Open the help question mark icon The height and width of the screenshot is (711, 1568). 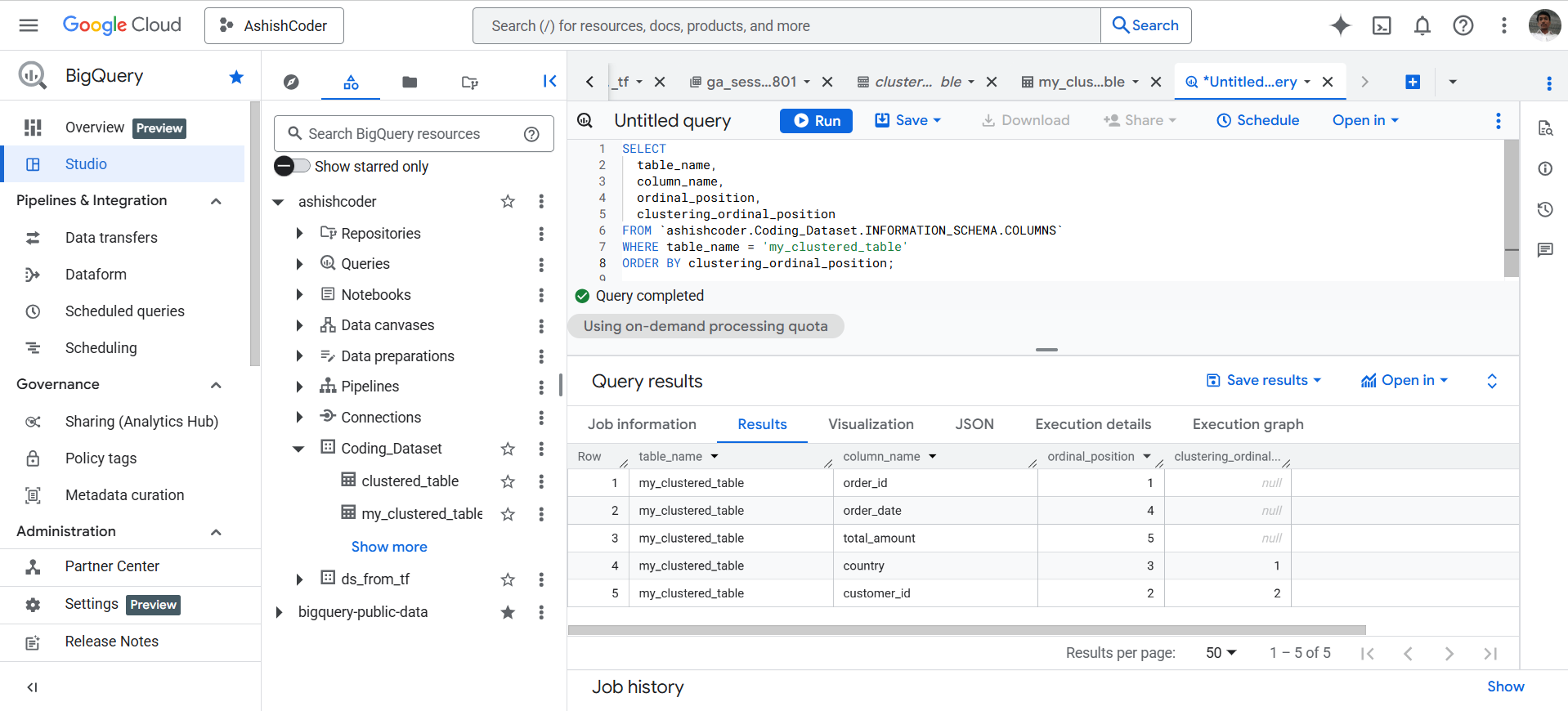tap(1463, 25)
